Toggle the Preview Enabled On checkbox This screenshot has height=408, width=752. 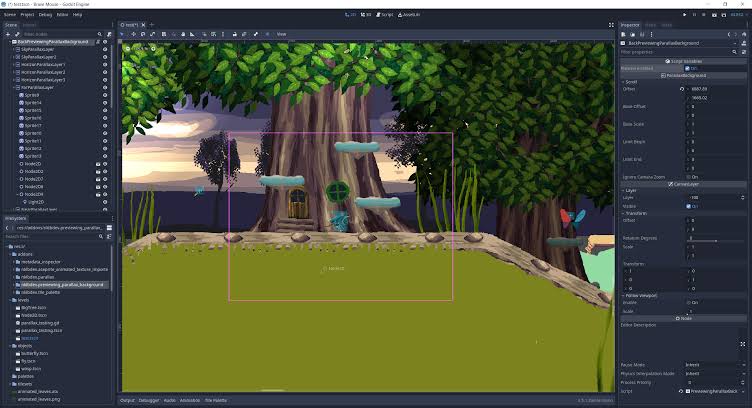pyautogui.click(x=688, y=69)
